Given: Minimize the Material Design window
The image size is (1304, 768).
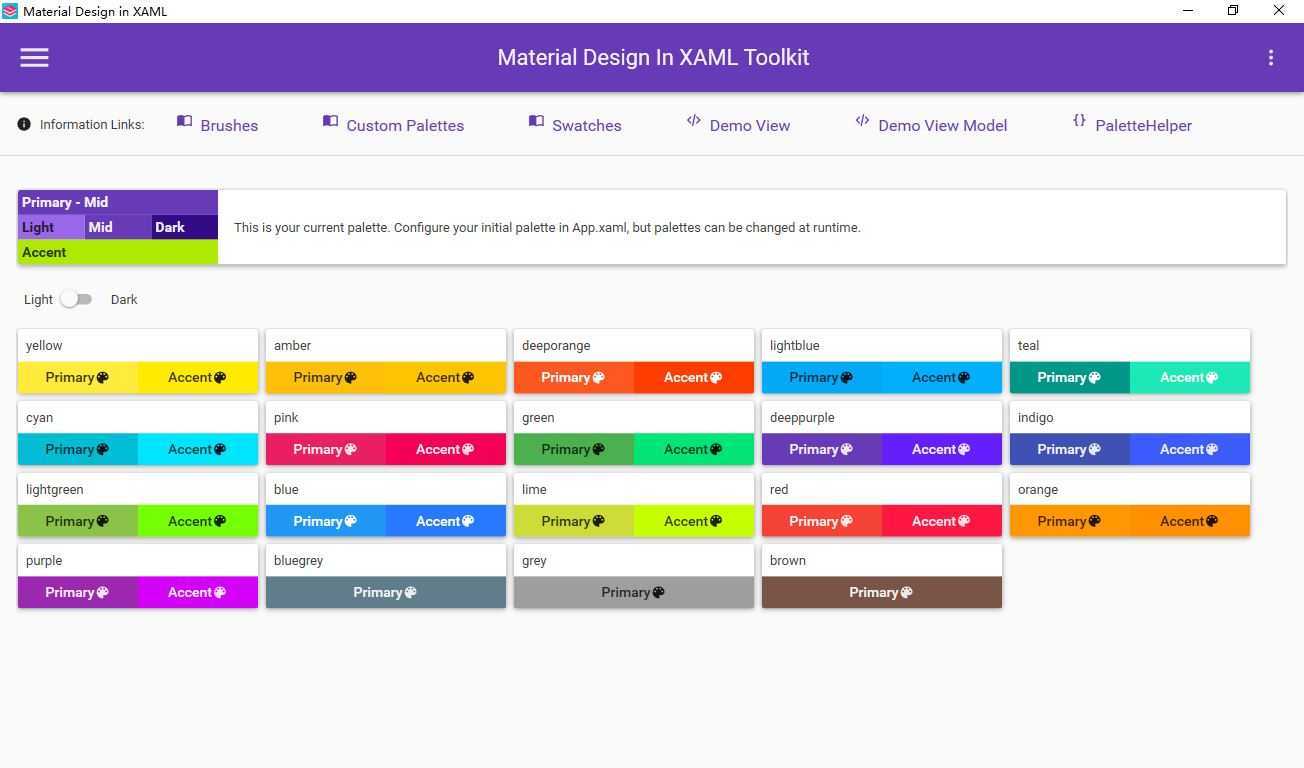Looking at the screenshot, I should 1188,11.
